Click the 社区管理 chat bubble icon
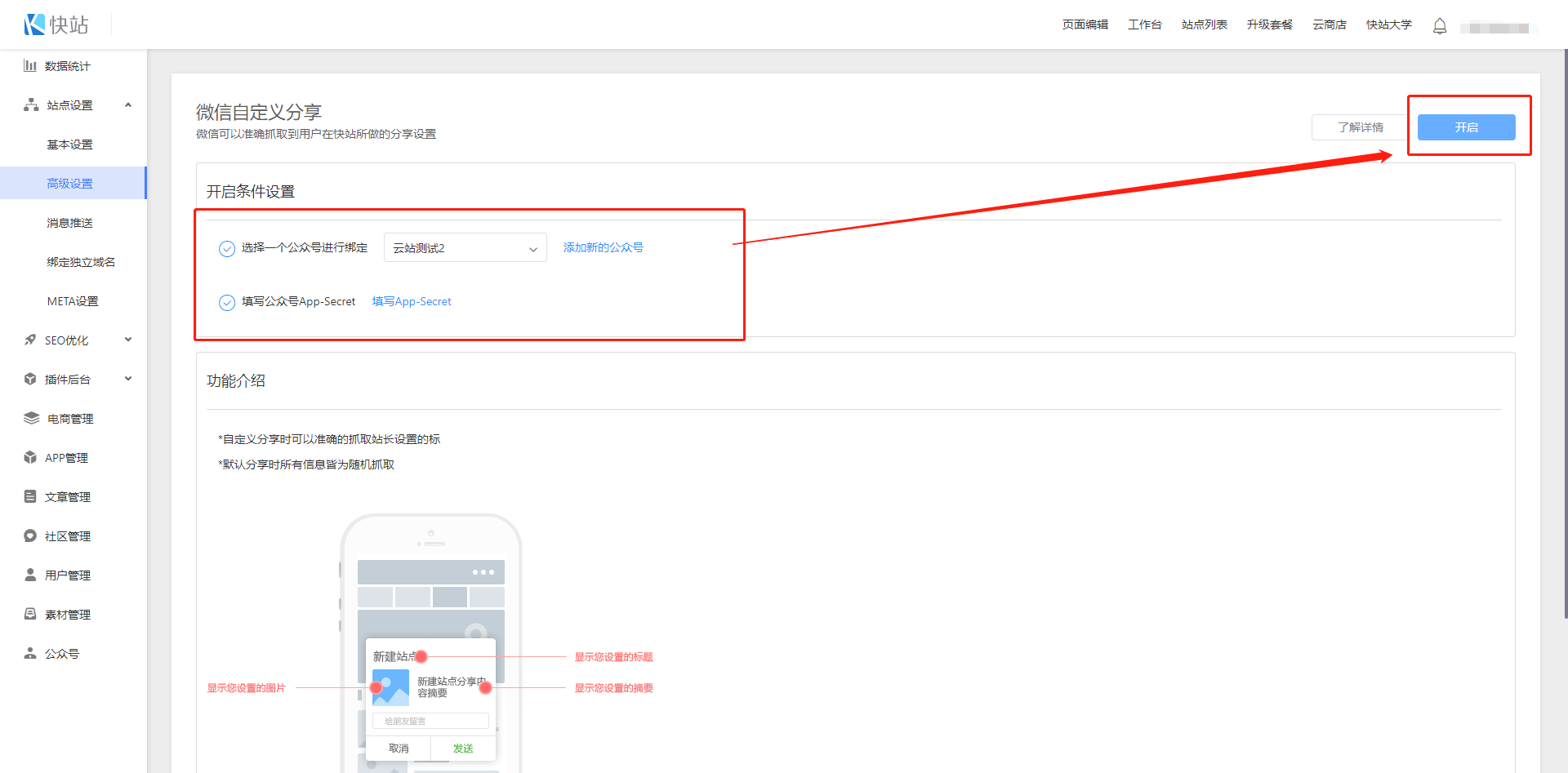 pyautogui.click(x=30, y=536)
